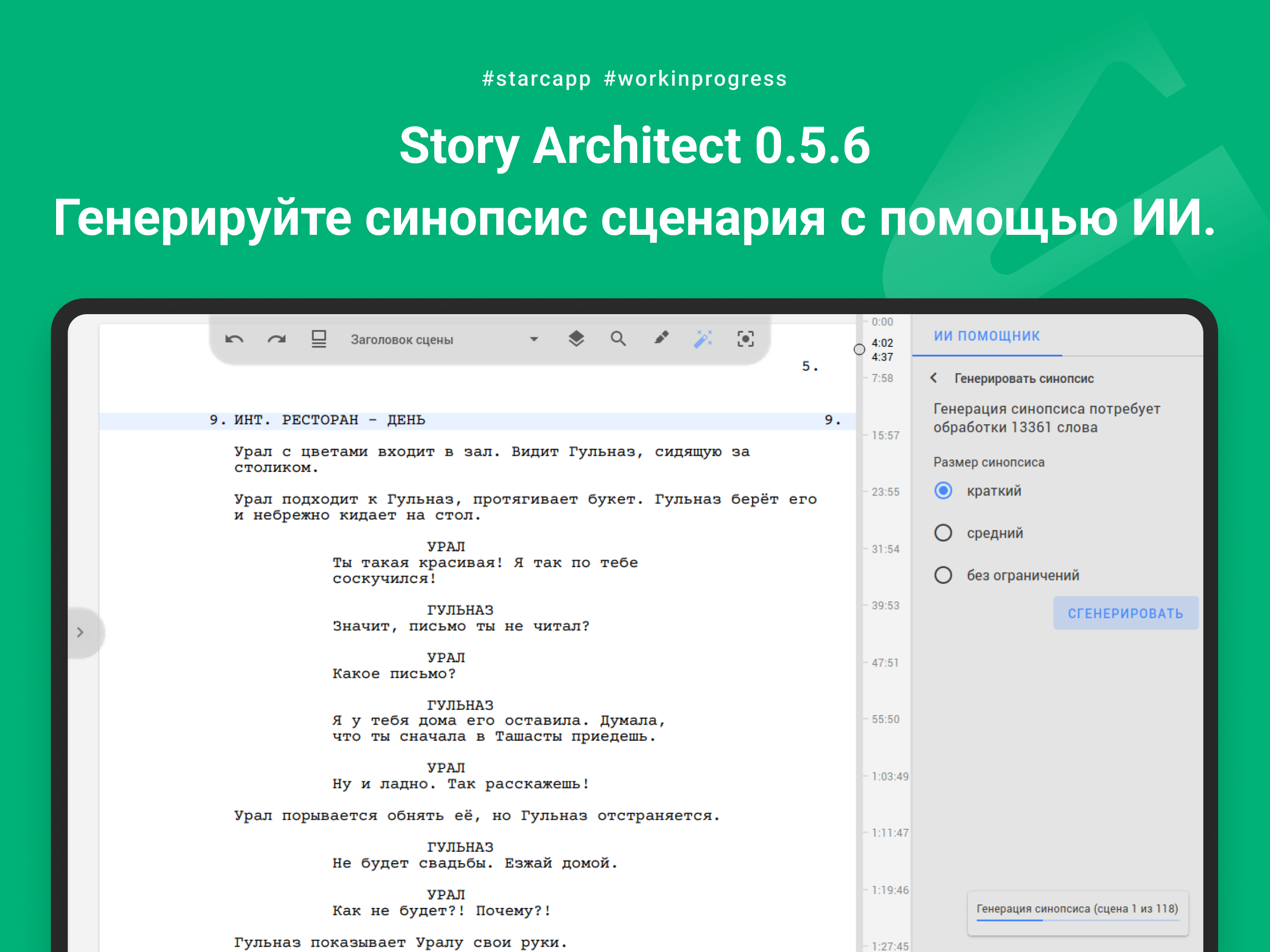This screenshot has height=952, width=1270.
Task: Click dialogue line Как не будет?! Почему?!
Action: 441,911
